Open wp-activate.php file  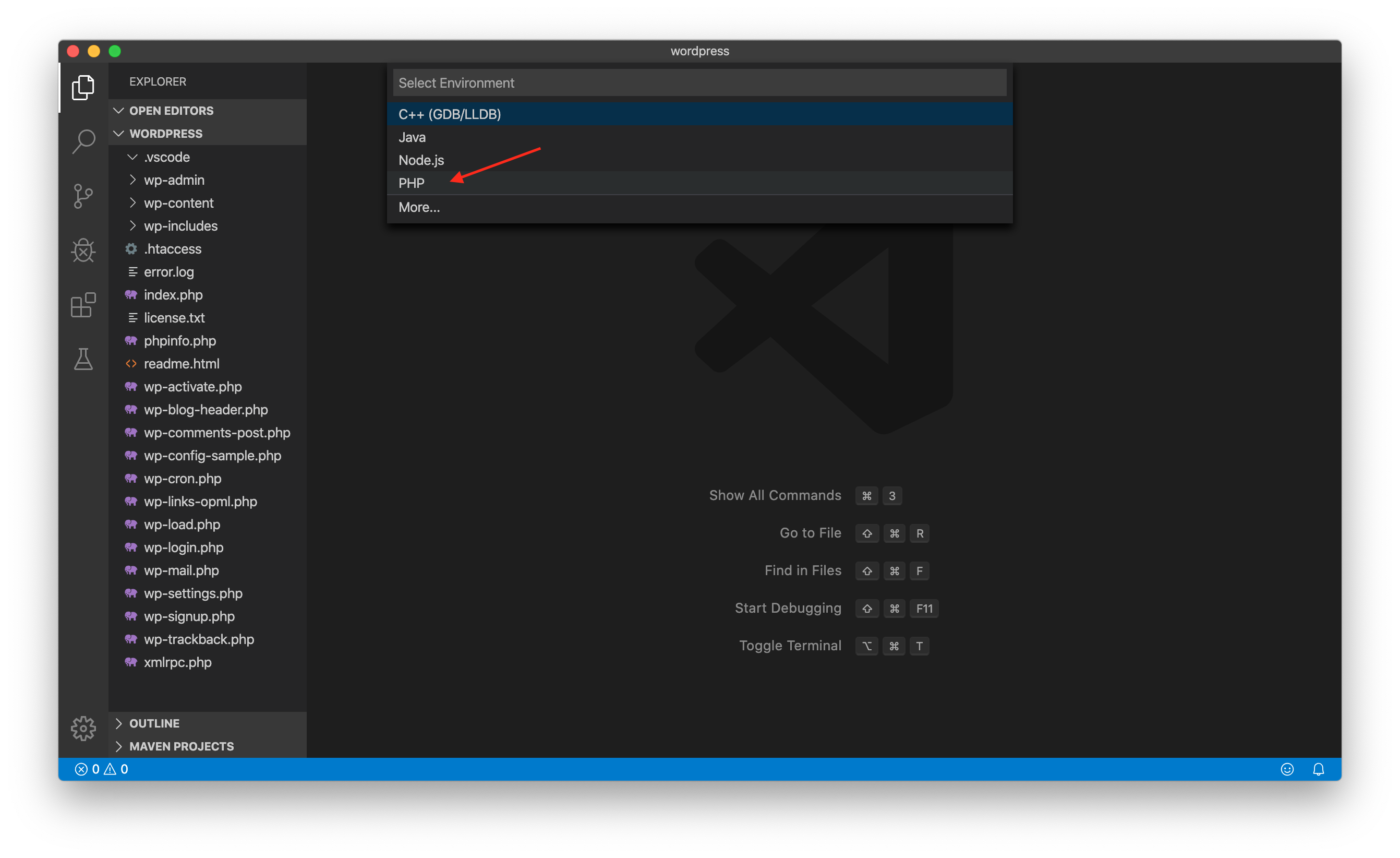point(208,387)
